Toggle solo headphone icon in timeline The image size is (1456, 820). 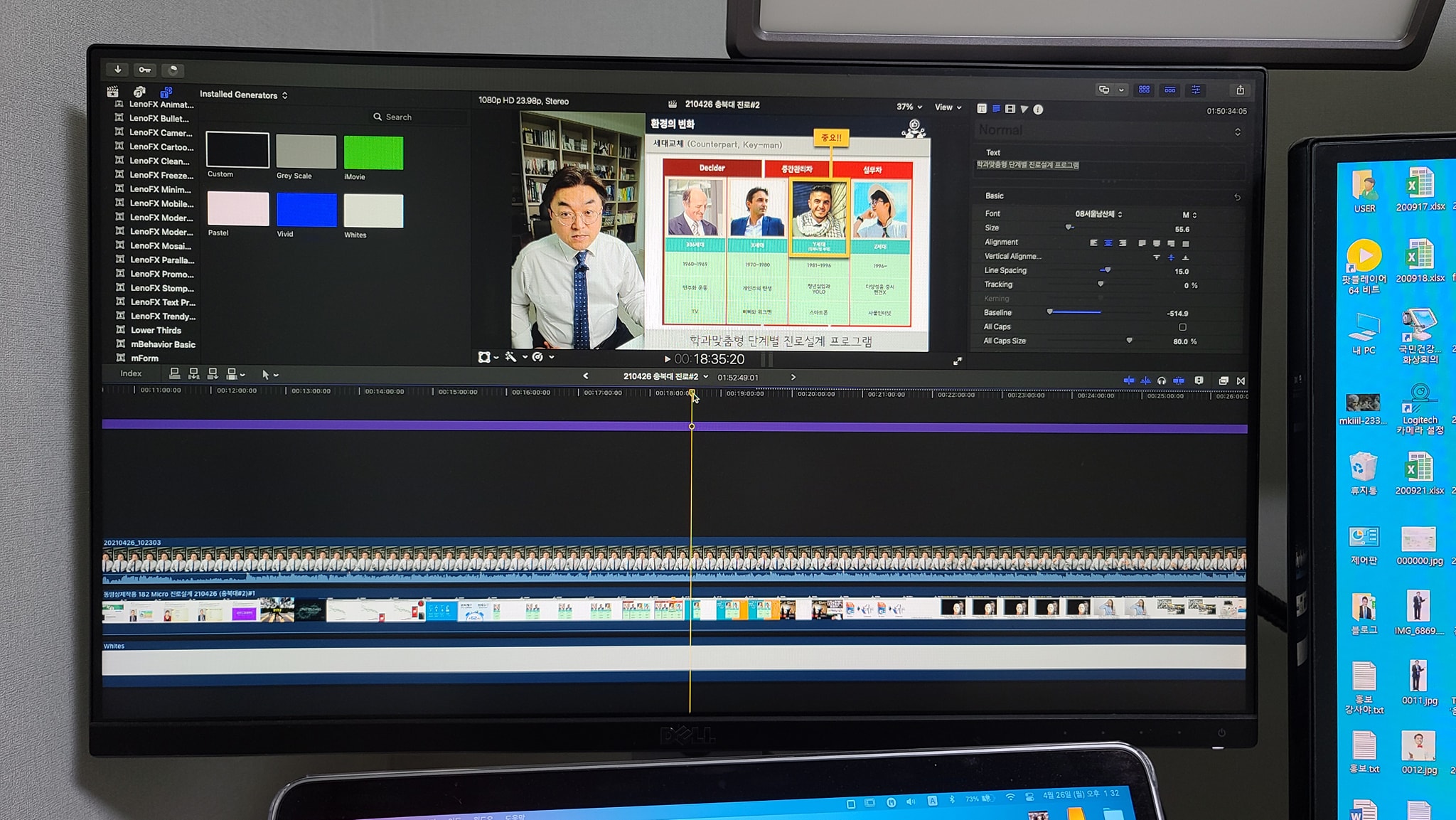[x=1162, y=380]
